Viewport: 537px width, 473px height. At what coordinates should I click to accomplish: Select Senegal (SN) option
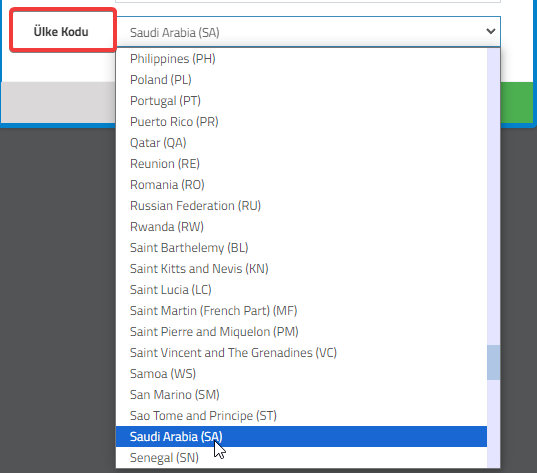coord(301,458)
